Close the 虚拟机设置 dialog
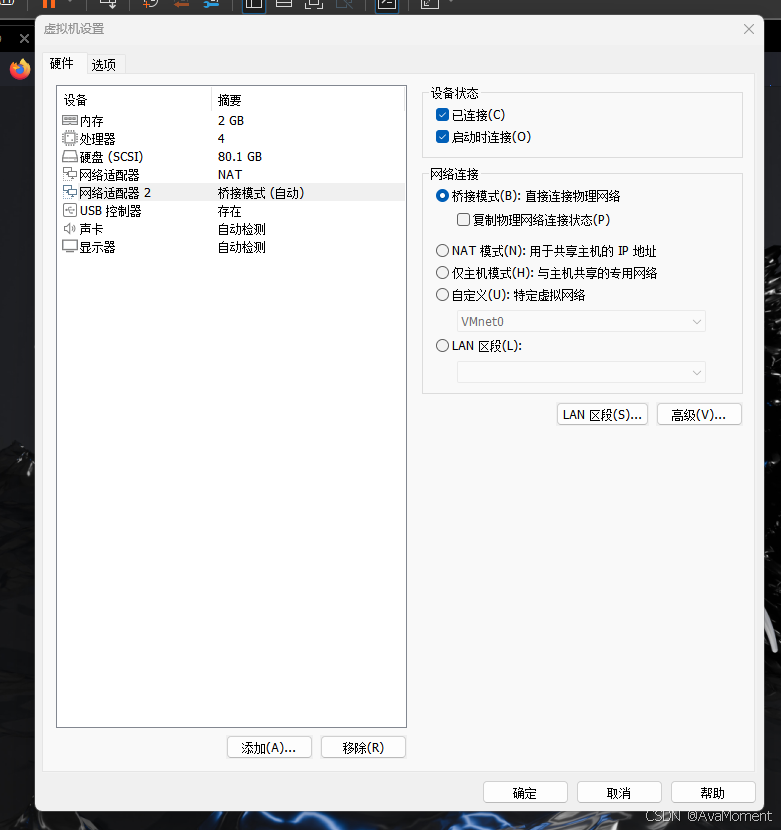781x830 pixels. point(749,29)
